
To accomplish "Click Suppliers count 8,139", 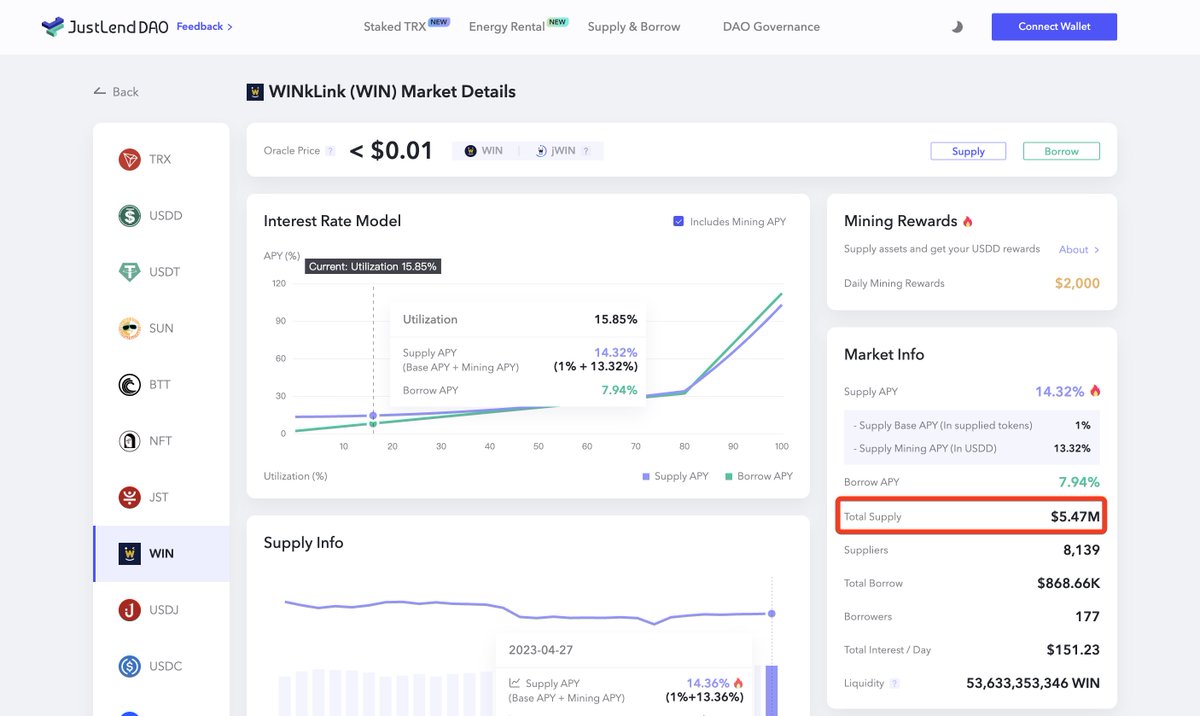I will 1081,550.
